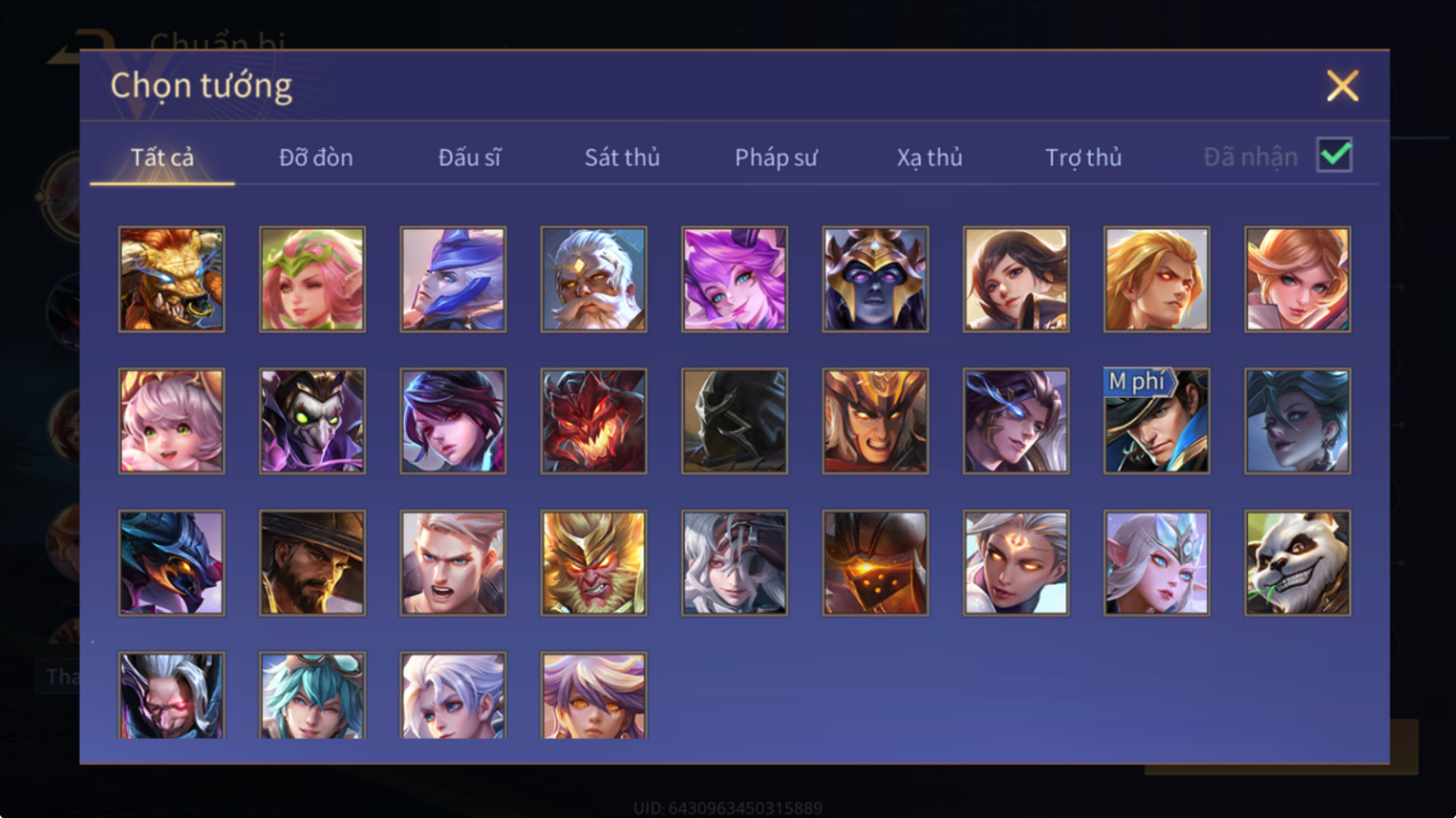This screenshot has height=818, width=1456.
Task: Pick the red demon hero portrait
Action: [593, 421]
